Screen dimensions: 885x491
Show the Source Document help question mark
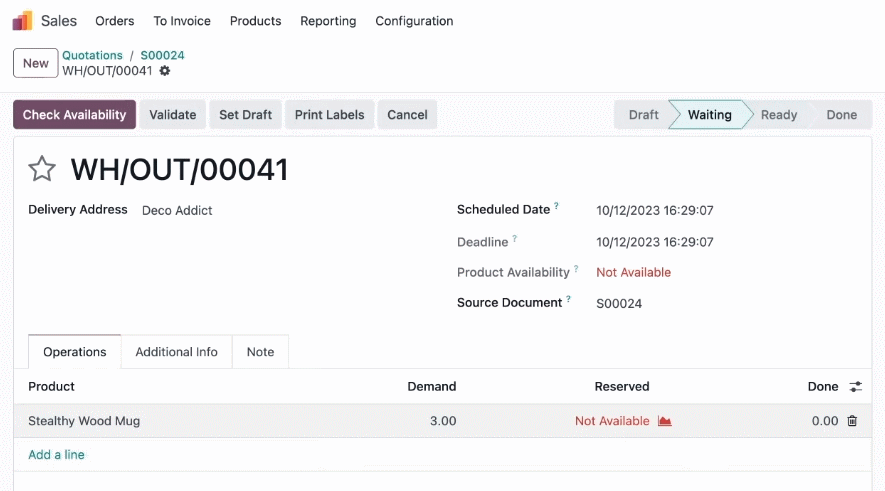[568, 299]
